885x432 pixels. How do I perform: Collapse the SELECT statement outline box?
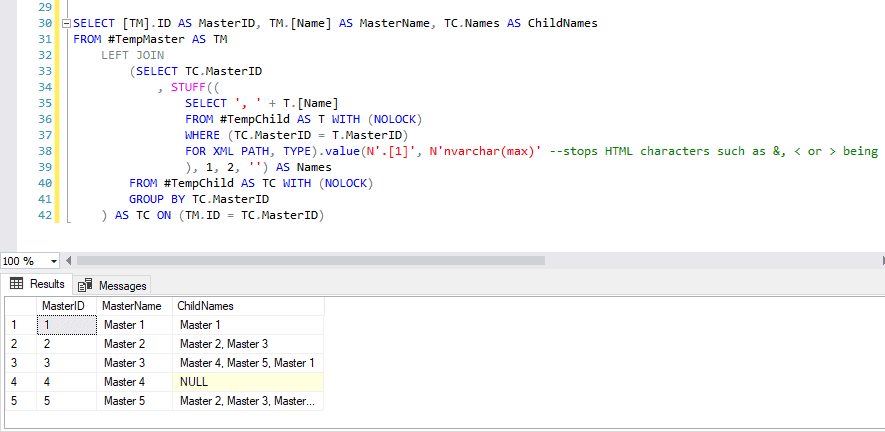point(67,24)
